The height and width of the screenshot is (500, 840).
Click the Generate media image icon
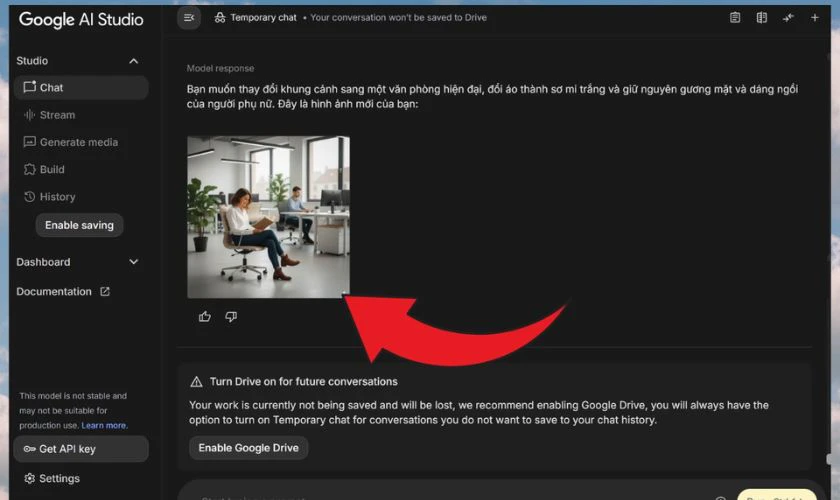(x=29, y=142)
